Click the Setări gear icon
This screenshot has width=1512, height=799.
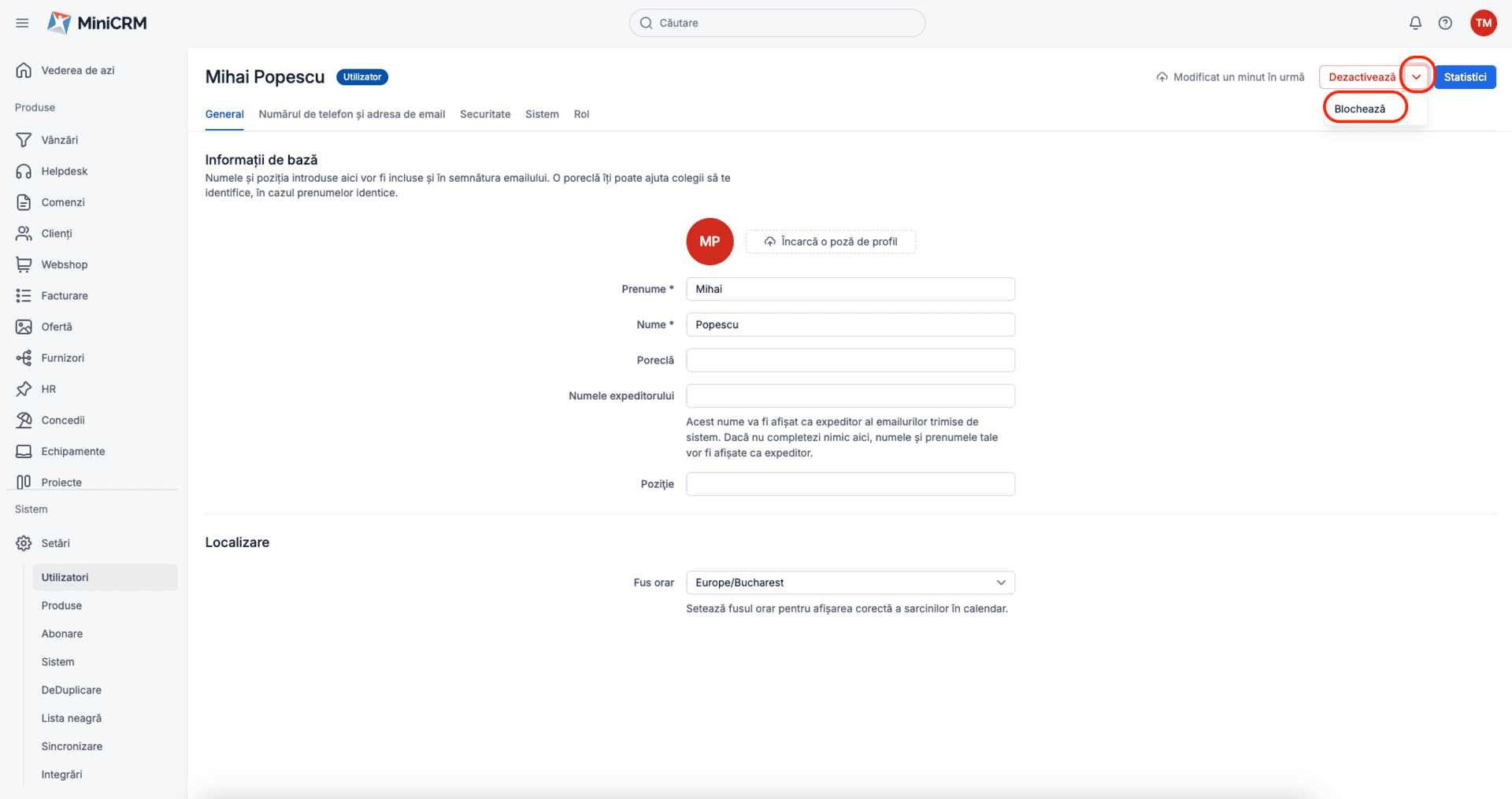(24, 543)
